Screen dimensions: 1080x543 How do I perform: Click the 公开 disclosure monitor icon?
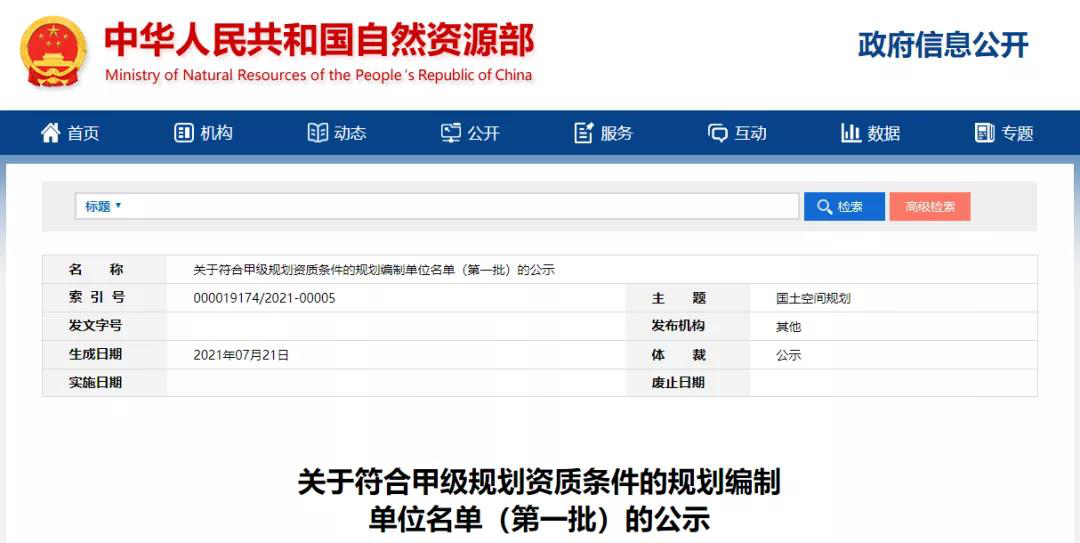coord(451,133)
